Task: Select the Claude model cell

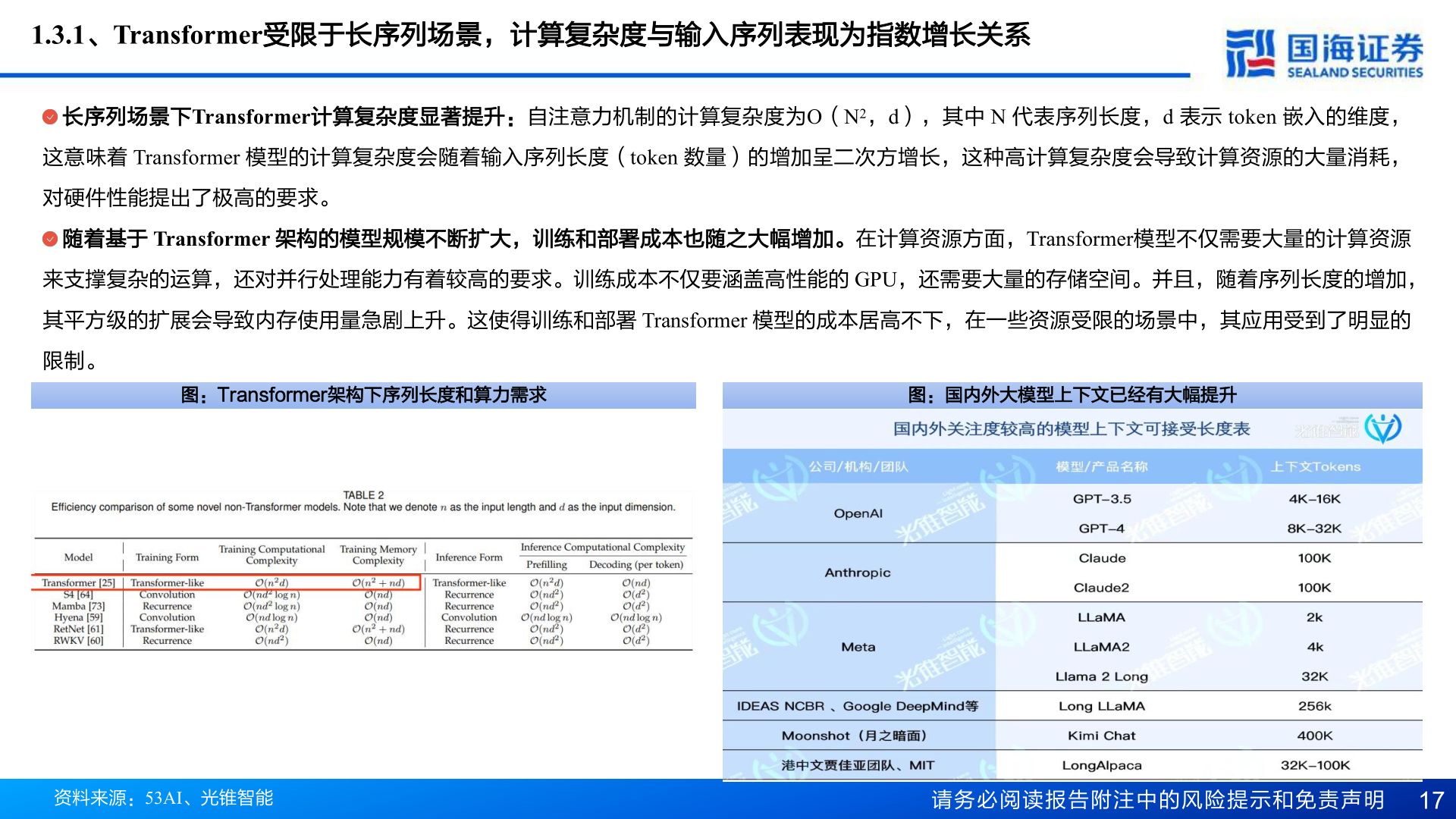Action: [1102, 558]
